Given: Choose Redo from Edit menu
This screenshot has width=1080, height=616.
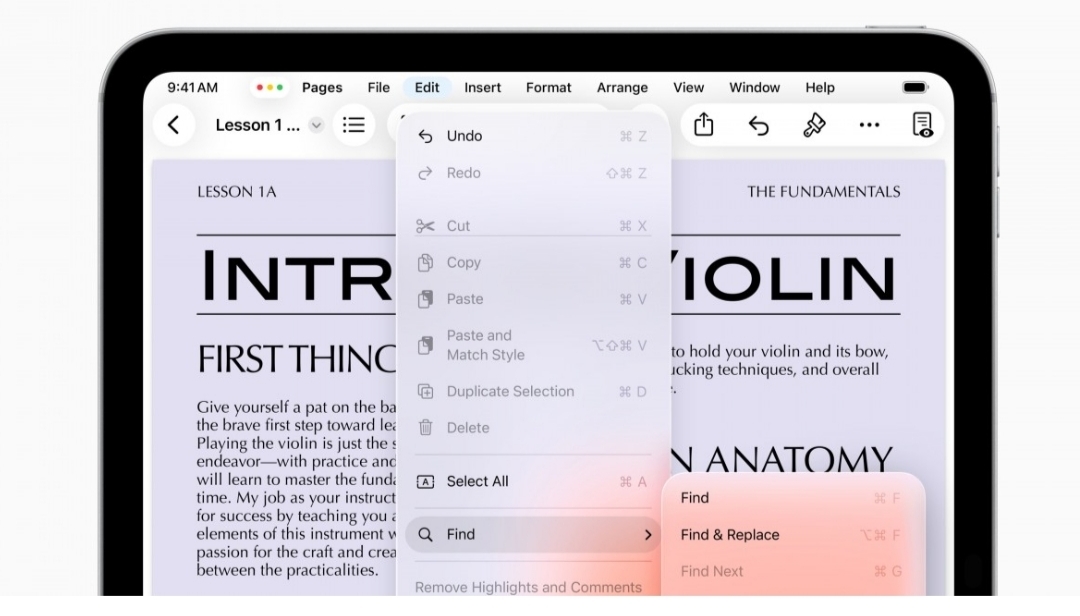Looking at the screenshot, I should [532, 173].
